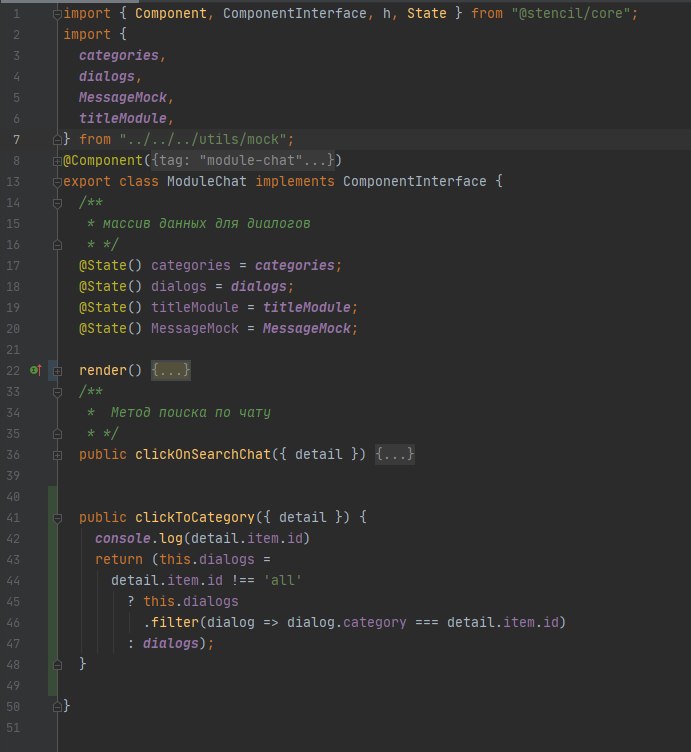Click the imported categories on line 3
691x752 pixels.
(x=119, y=56)
